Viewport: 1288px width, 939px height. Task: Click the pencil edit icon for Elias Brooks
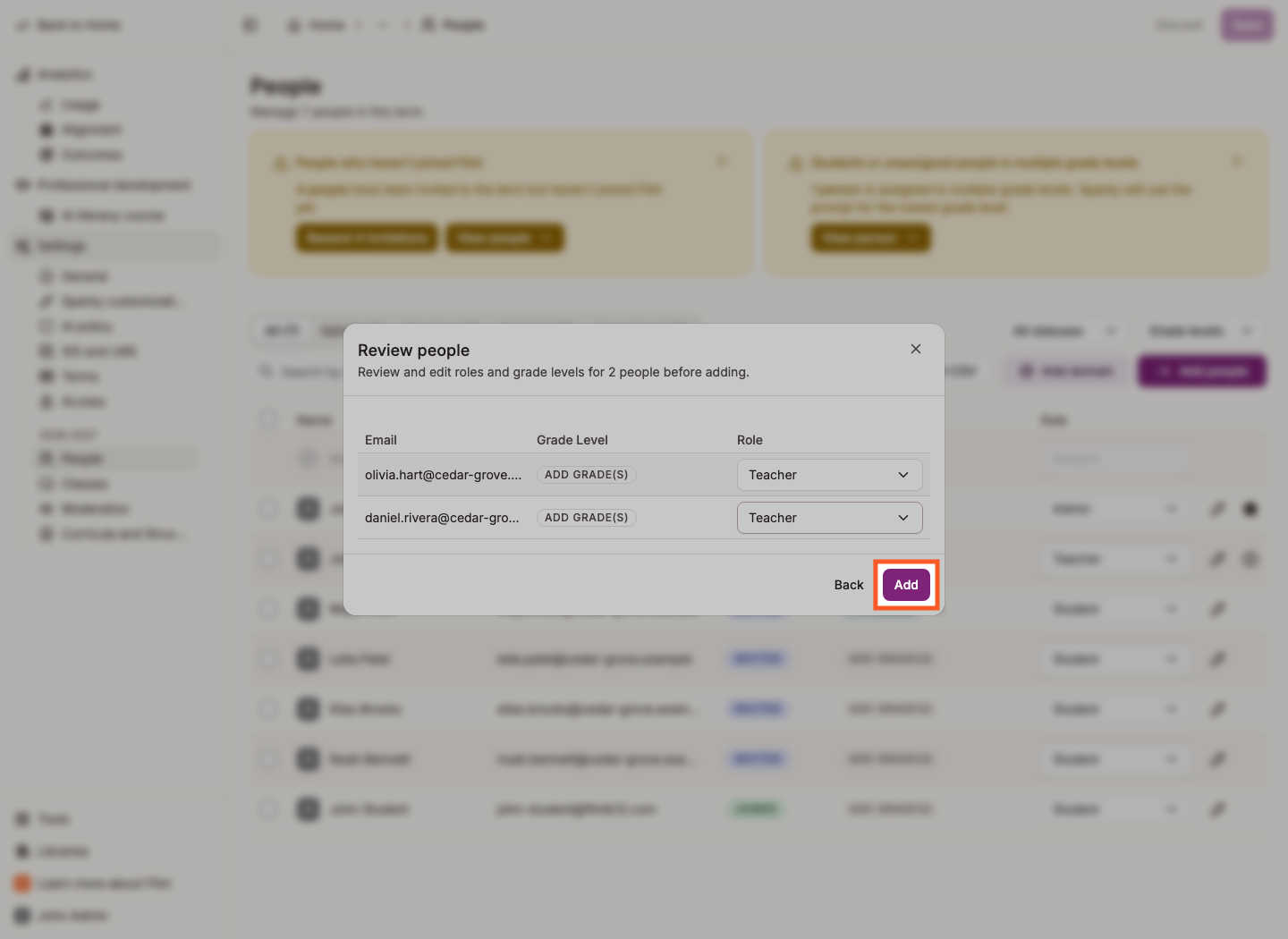pos(1217,709)
